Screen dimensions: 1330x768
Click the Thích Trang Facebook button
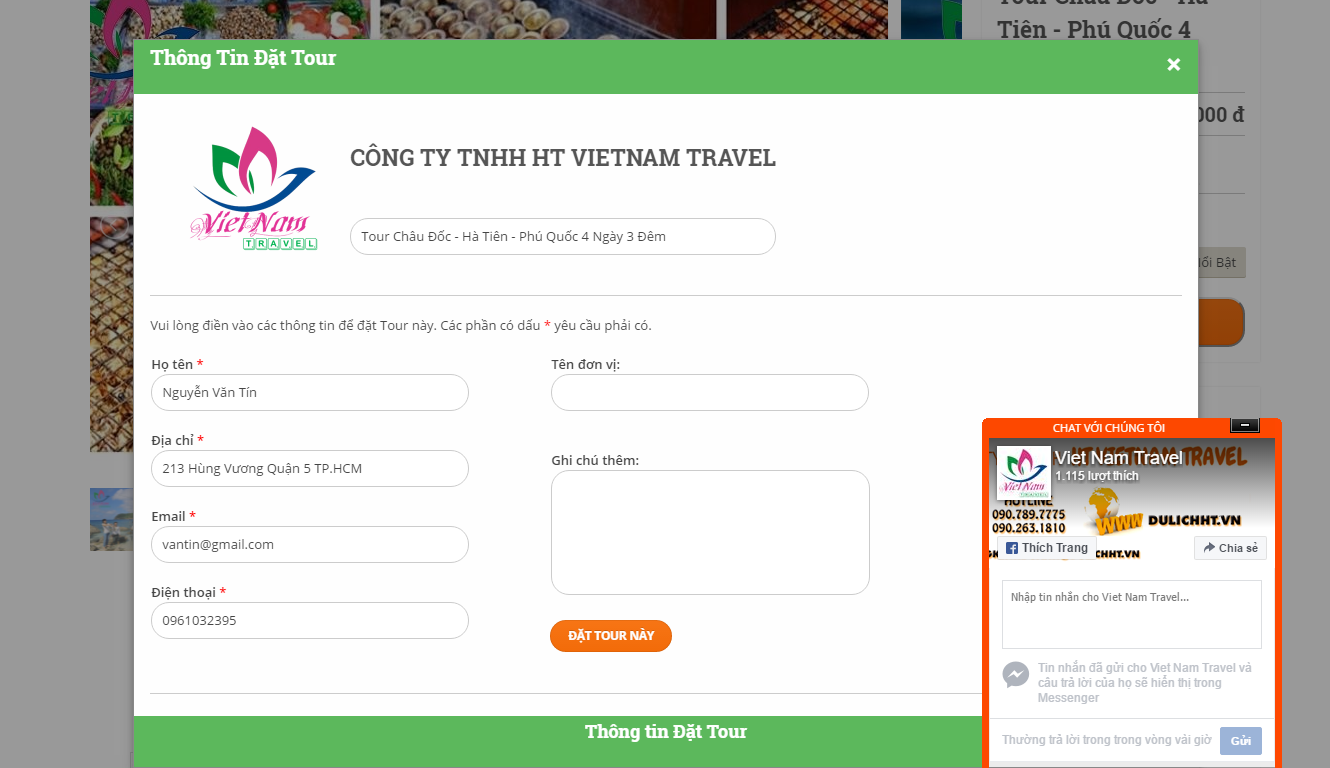coord(1046,548)
